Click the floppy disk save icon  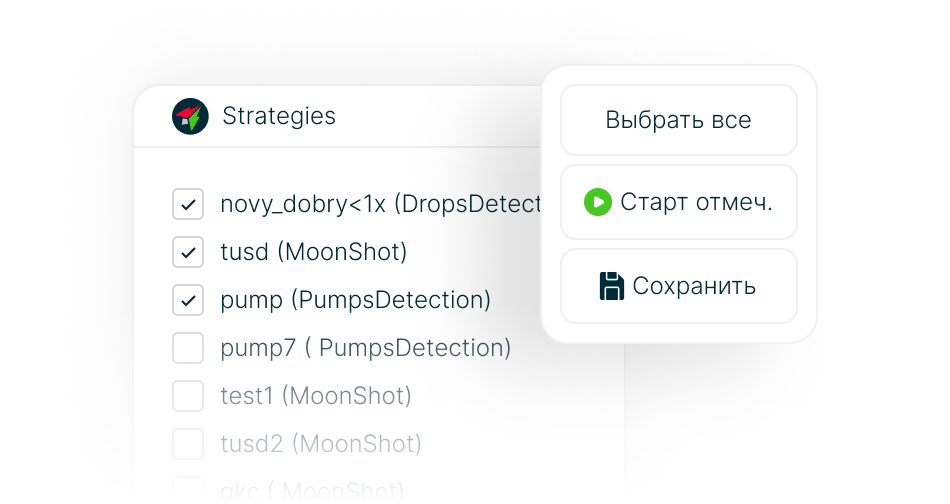coord(611,286)
